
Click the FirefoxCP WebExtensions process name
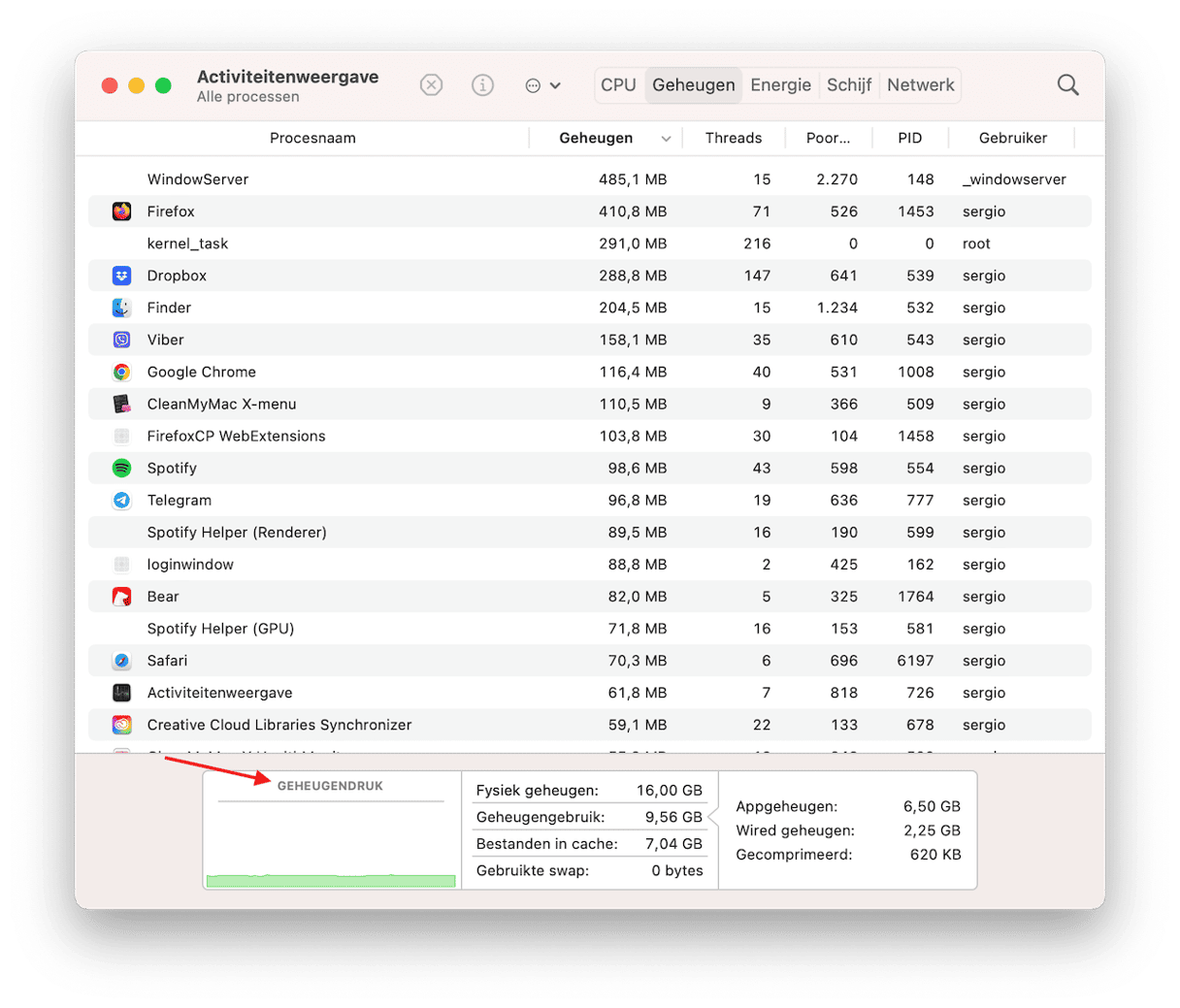(236, 436)
